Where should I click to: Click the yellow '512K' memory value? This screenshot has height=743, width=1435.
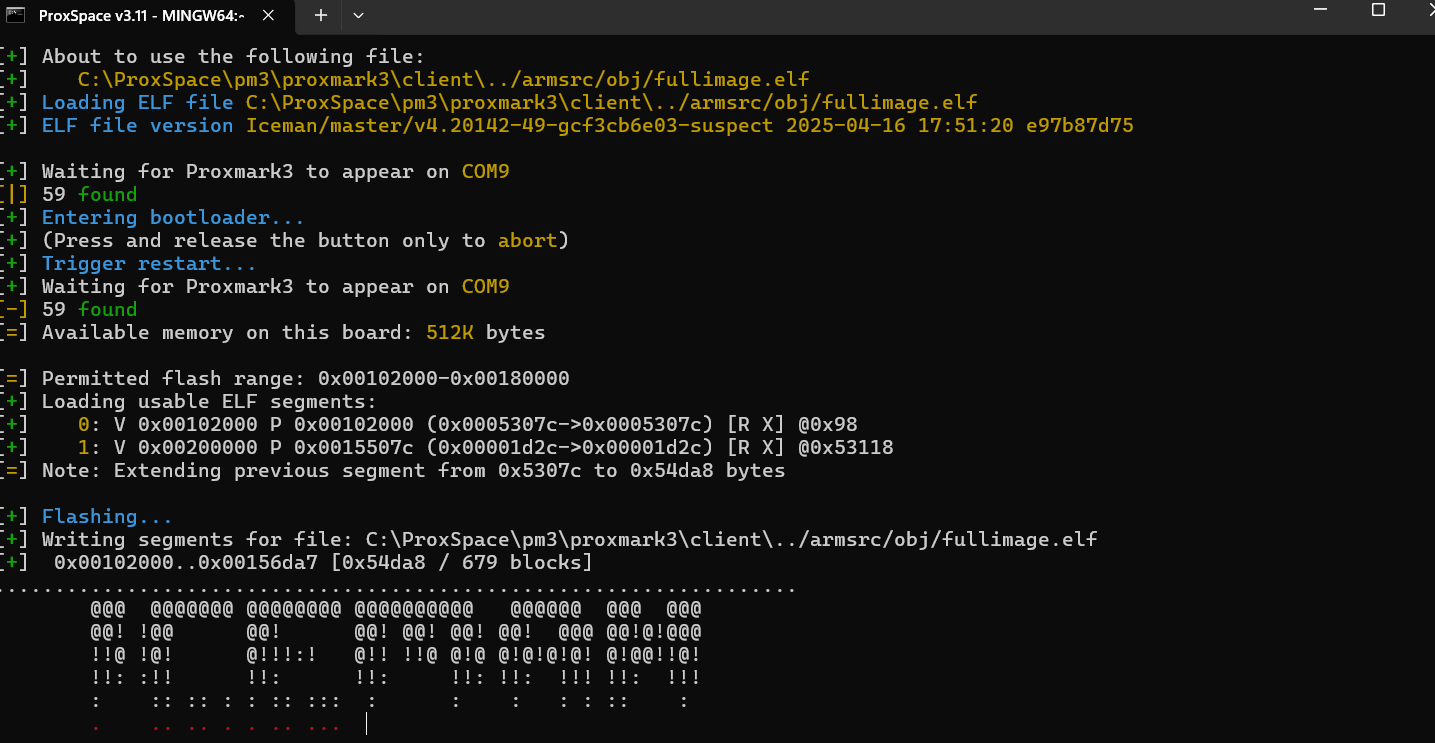450,333
